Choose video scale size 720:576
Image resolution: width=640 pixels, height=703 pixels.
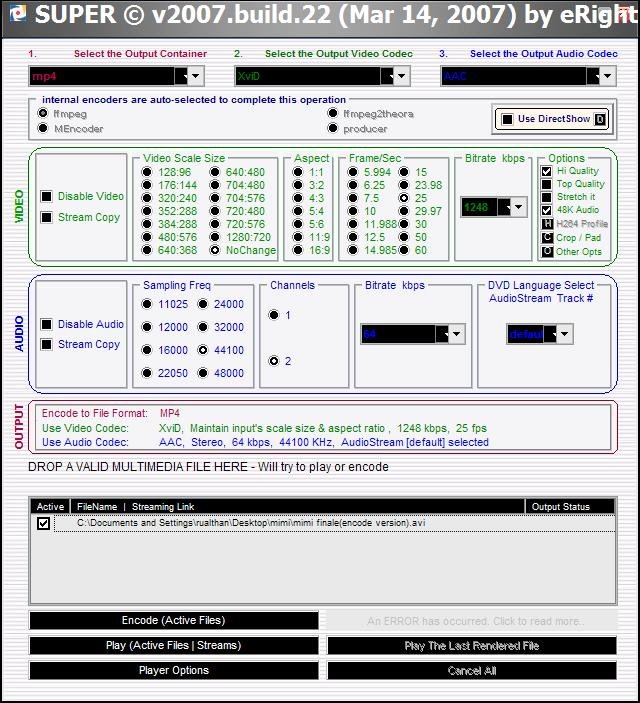215,224
